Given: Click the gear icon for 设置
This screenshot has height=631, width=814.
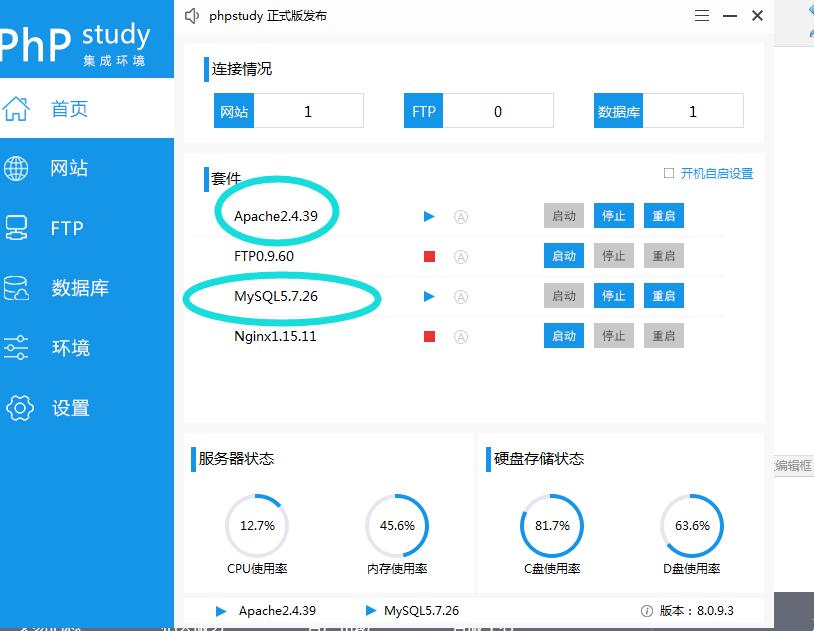Looking at the screenshot, I should point(19,408).
